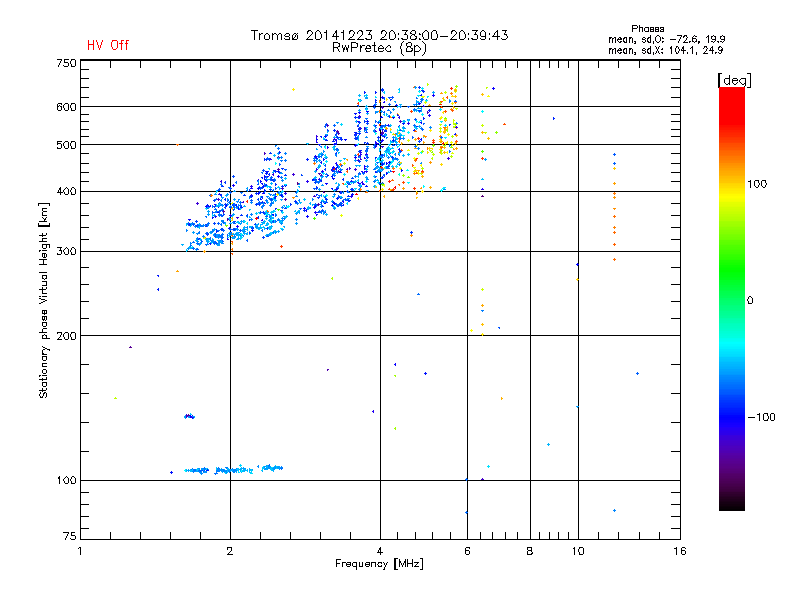Screen dimensions: 800x600
Task: Click y-axis tick label 400
Action: [66, 191]
